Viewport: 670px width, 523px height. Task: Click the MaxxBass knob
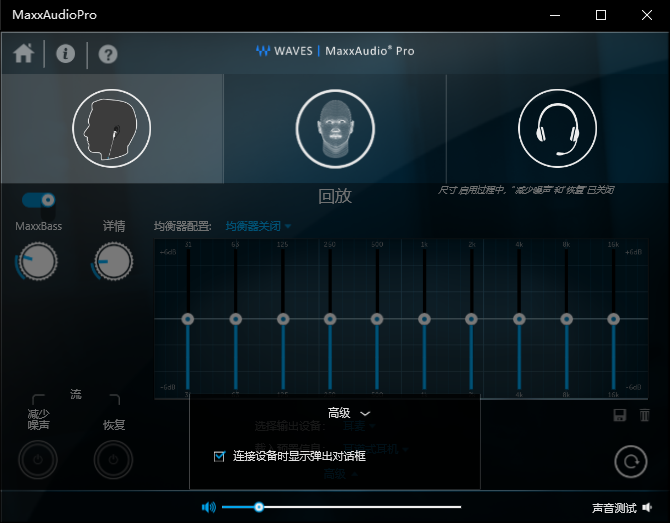38,262
